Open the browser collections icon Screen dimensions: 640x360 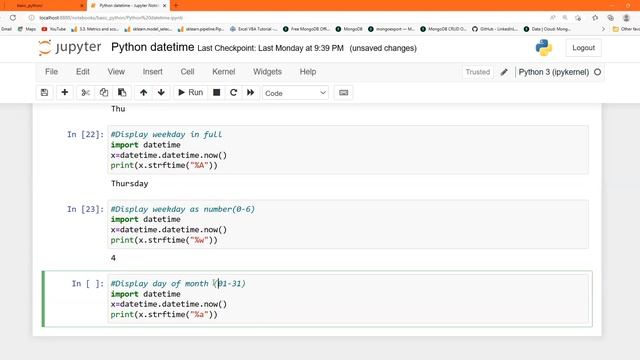coord(610,18)
